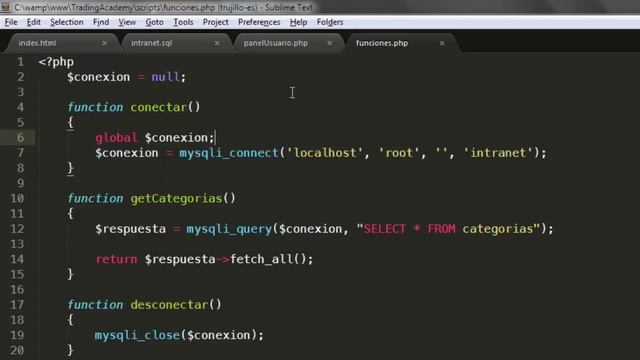The width and height of the screenshot is (640, 360).
Task: Click categorias table name in query
Action: (x=498, y=229)
